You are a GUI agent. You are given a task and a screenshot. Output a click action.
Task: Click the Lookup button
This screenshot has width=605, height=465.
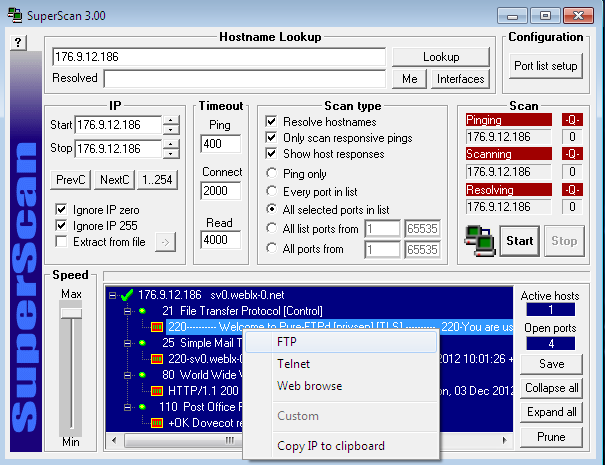pos(441,57)
